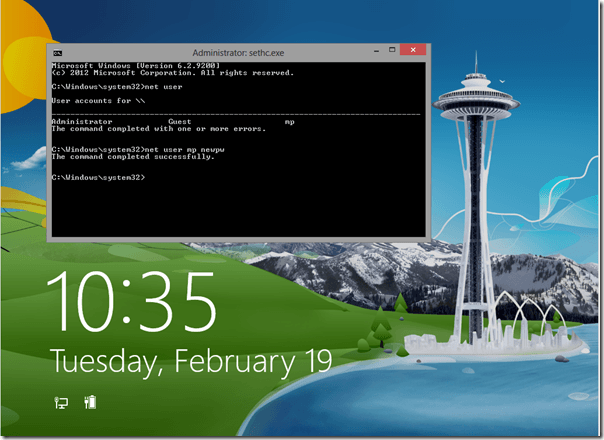Click the Microsoft Corporation copyright line
Screen dimensions: 604x440
pyautogui.click(x=173, y=73)
